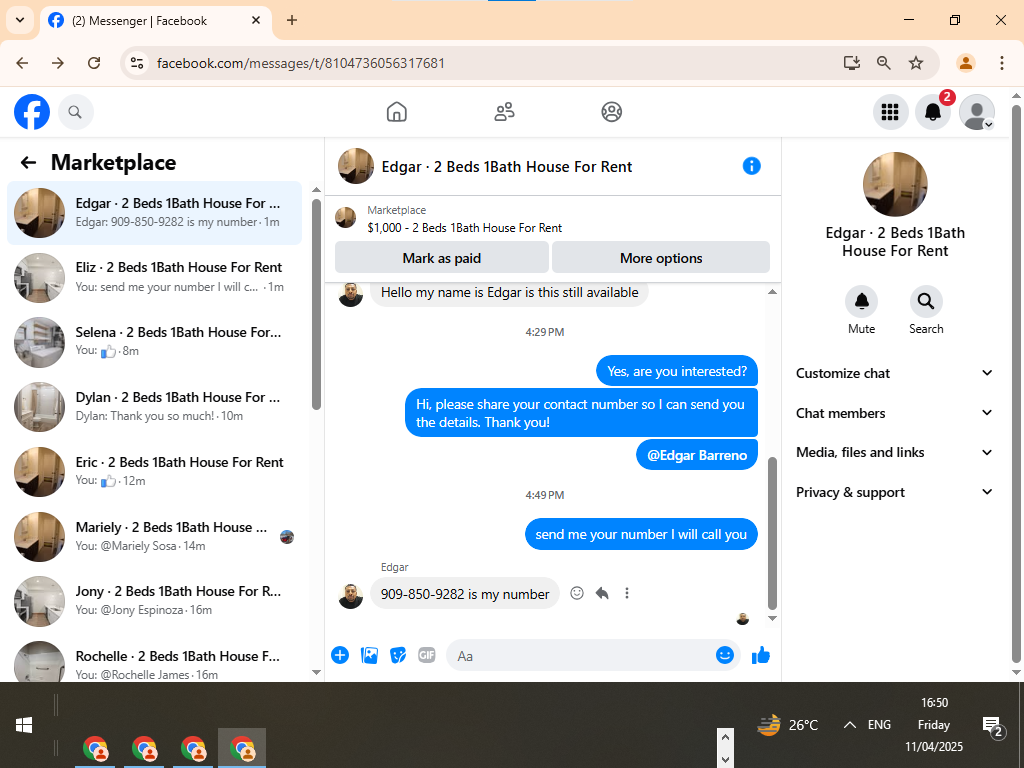Open conversation information via the blue info icon
The width and height of the screenshot is (1024, 768).
[751, 166]
